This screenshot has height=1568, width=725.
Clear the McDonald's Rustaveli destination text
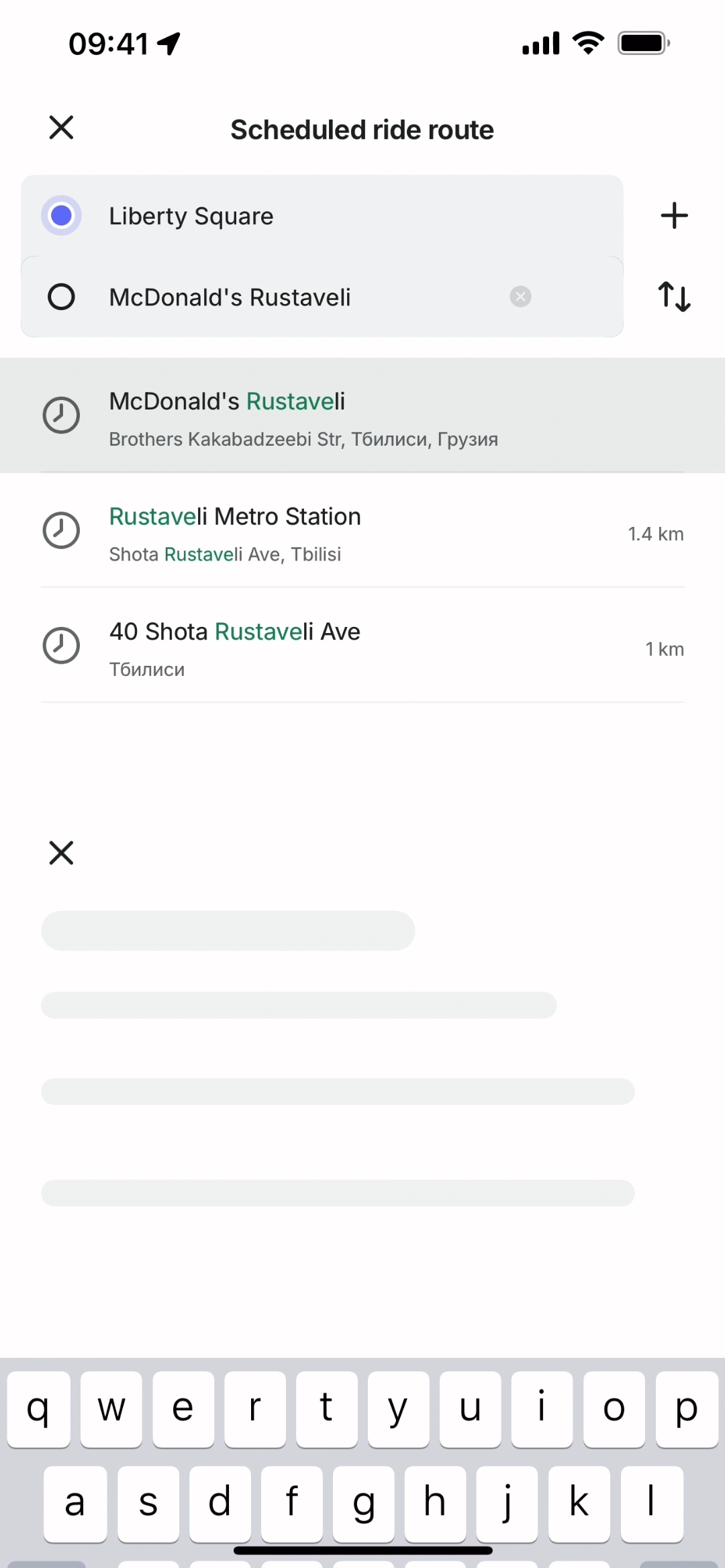520,297
